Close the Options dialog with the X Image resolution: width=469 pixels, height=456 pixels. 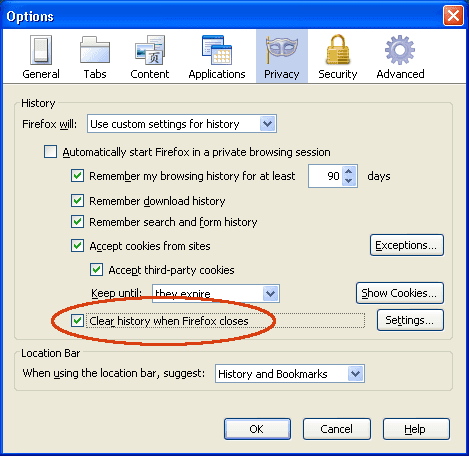[453, 15]
